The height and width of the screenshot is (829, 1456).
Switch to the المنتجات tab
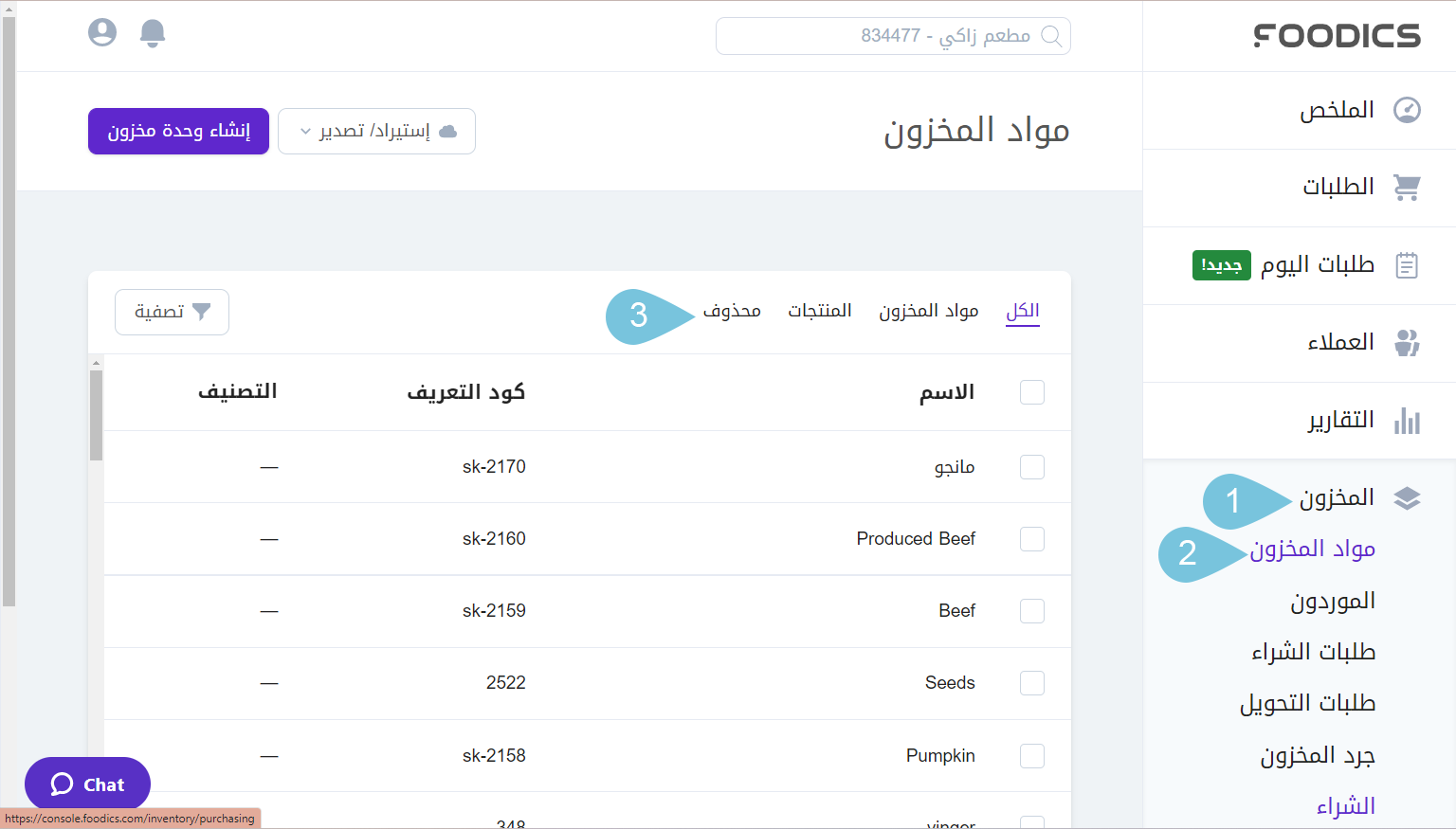(x=819, y=311)
